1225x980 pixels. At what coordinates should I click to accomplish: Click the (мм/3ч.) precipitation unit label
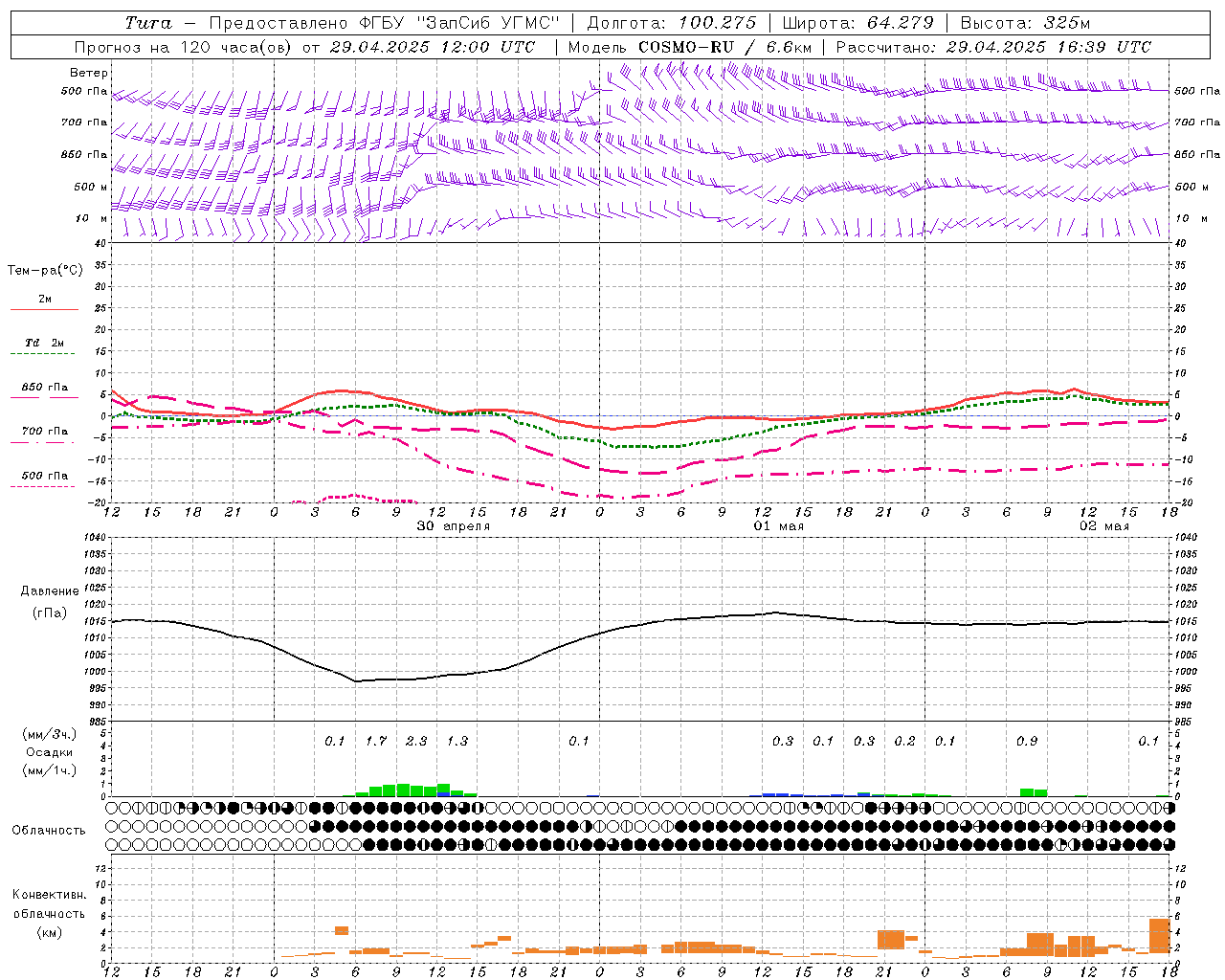pyautogui.click(x=49, y=734)
